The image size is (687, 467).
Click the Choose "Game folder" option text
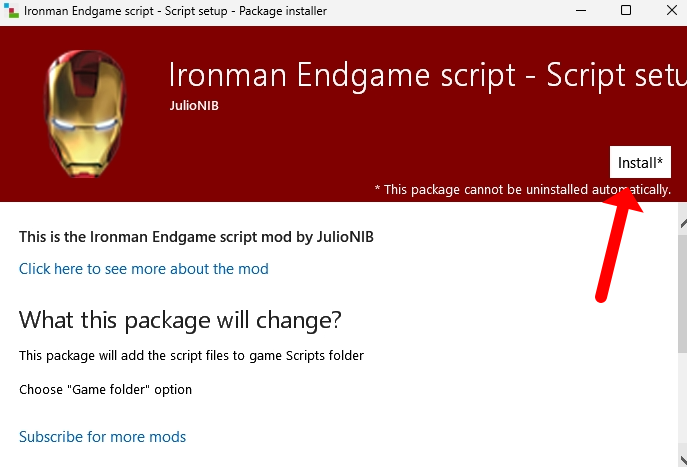pos(105,389)
